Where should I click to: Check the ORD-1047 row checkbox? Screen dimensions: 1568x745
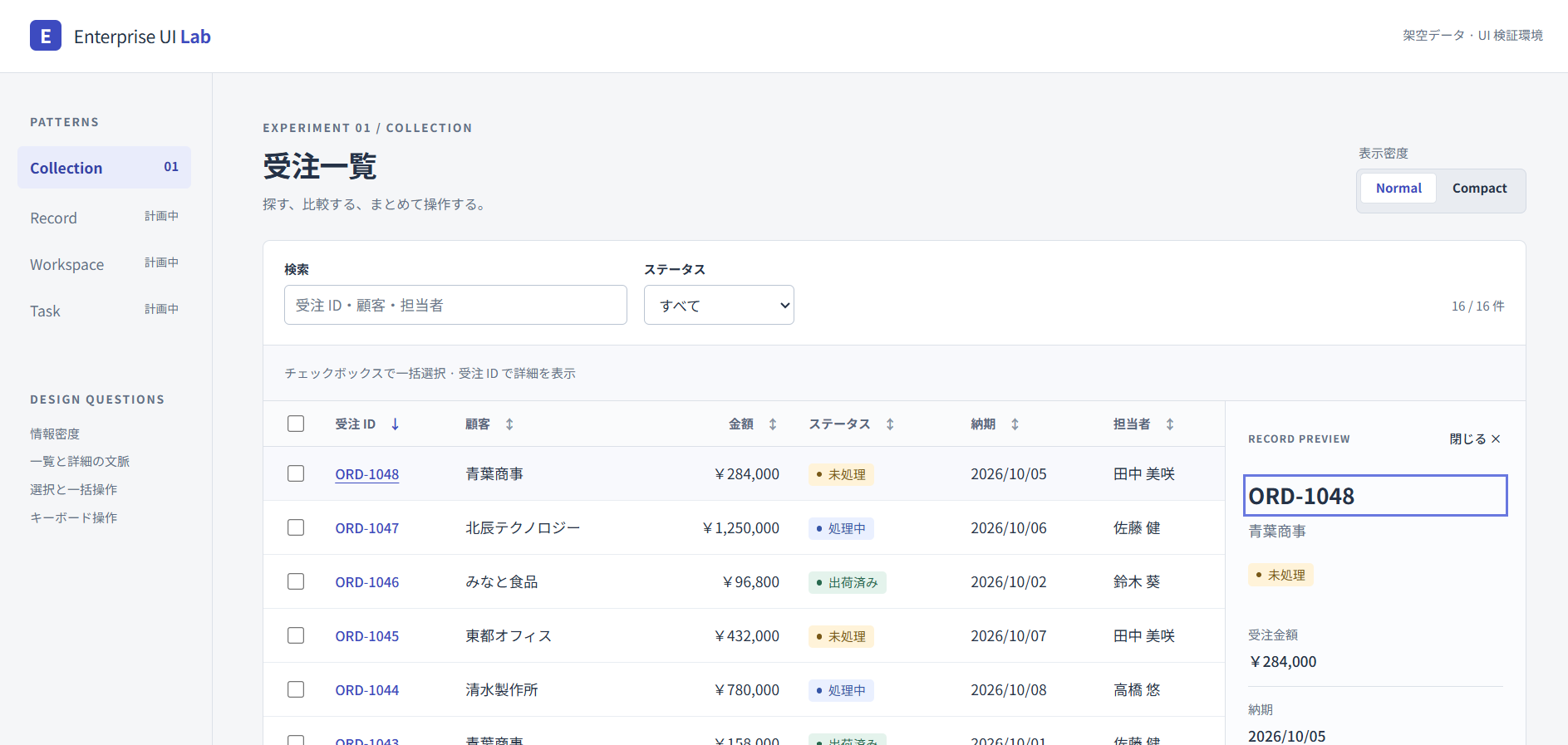[x=296, y=527]
